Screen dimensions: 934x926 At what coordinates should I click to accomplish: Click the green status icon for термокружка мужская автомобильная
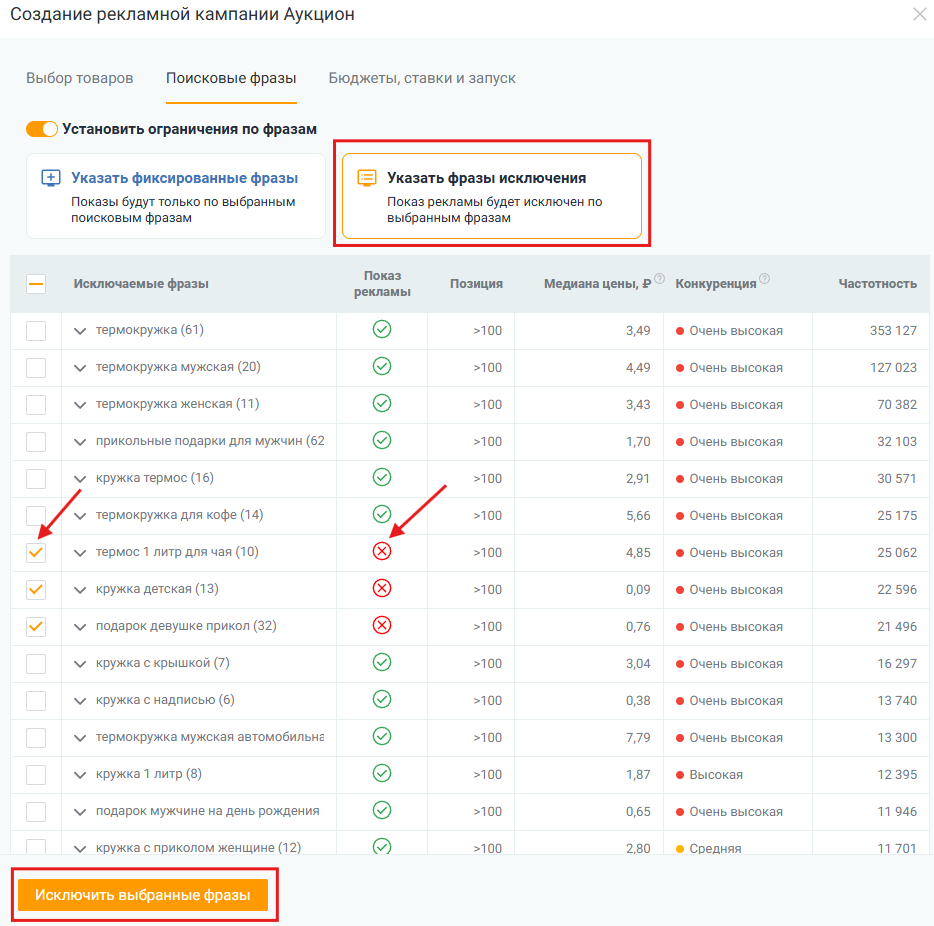(382, 736)
